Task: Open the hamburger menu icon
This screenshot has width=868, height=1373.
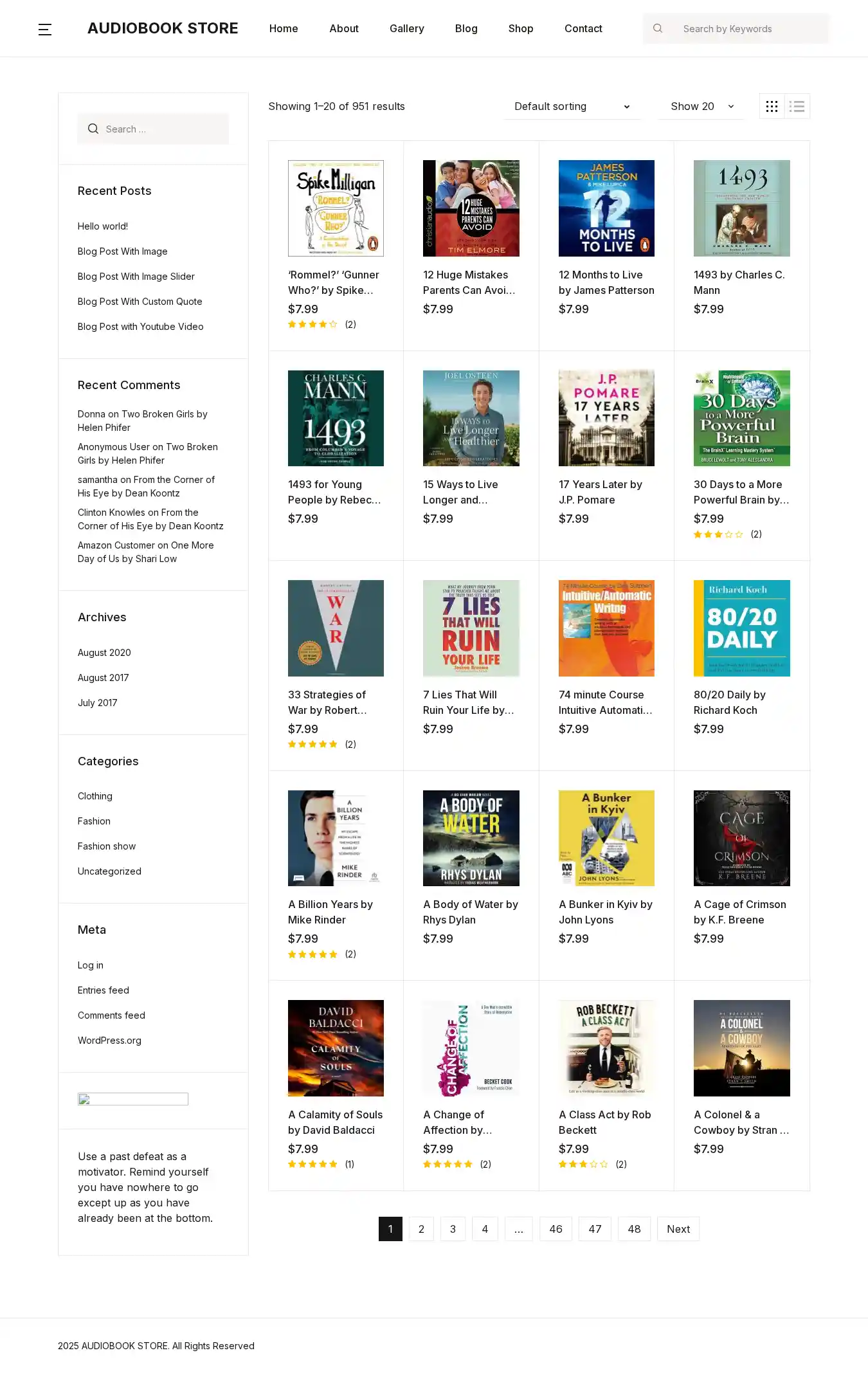Action: (45, 29)
